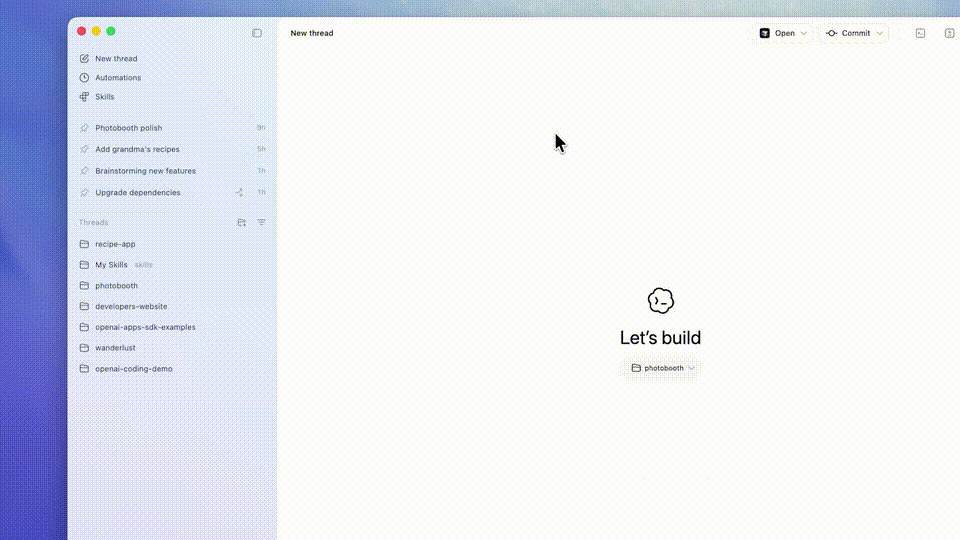Expand the openai-apps-sdk-examples folder
The image size is (960, 540).
click(x=145, y=327)
